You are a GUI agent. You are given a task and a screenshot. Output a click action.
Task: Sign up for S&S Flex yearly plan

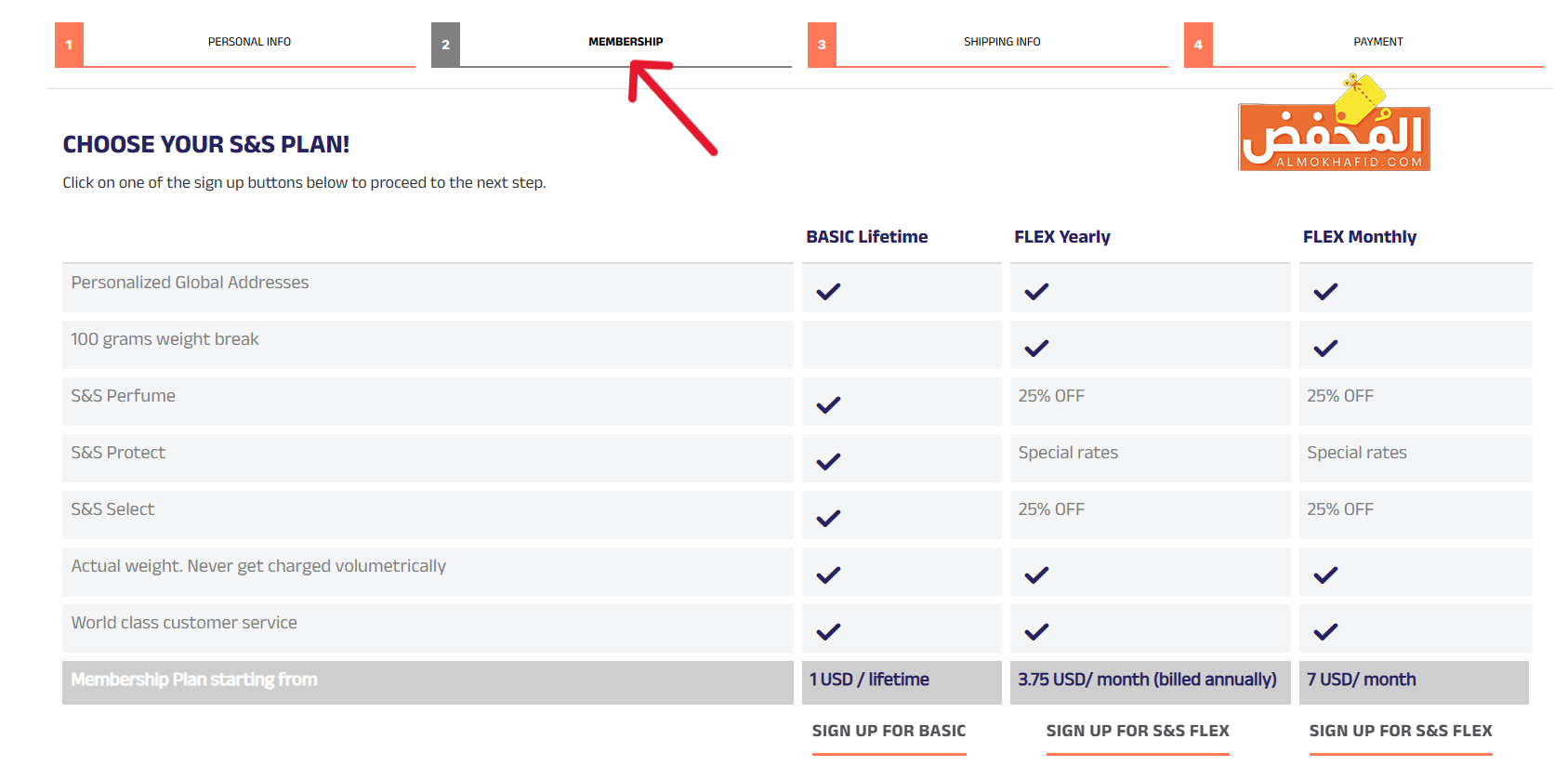[1137, 732]
